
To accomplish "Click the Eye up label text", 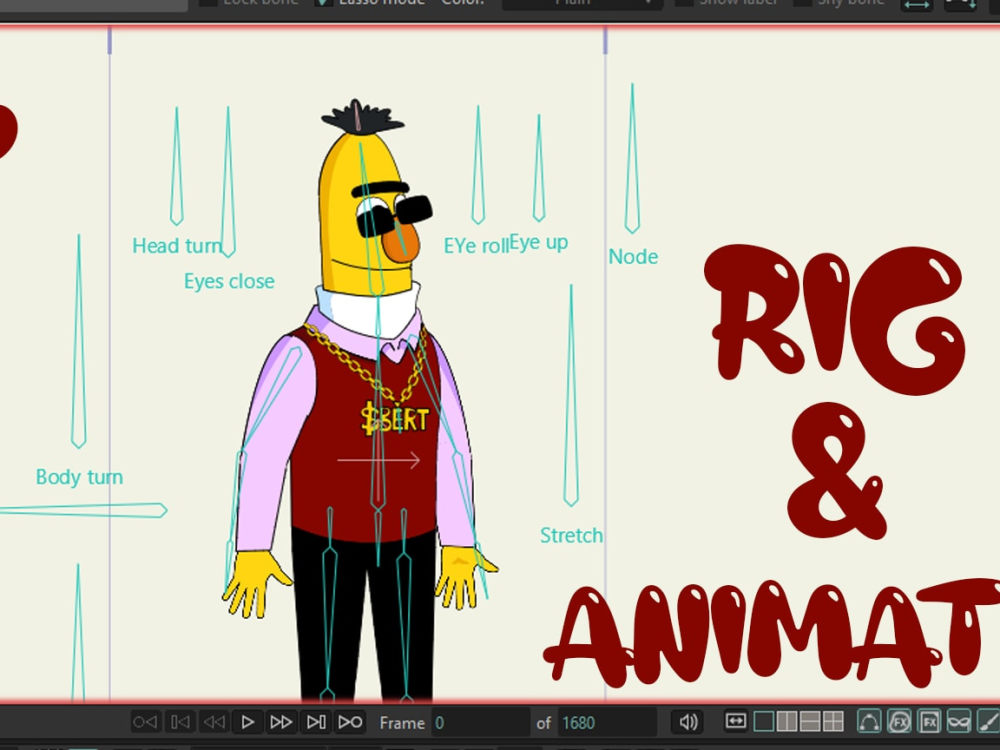I will [x=538, y=243].
